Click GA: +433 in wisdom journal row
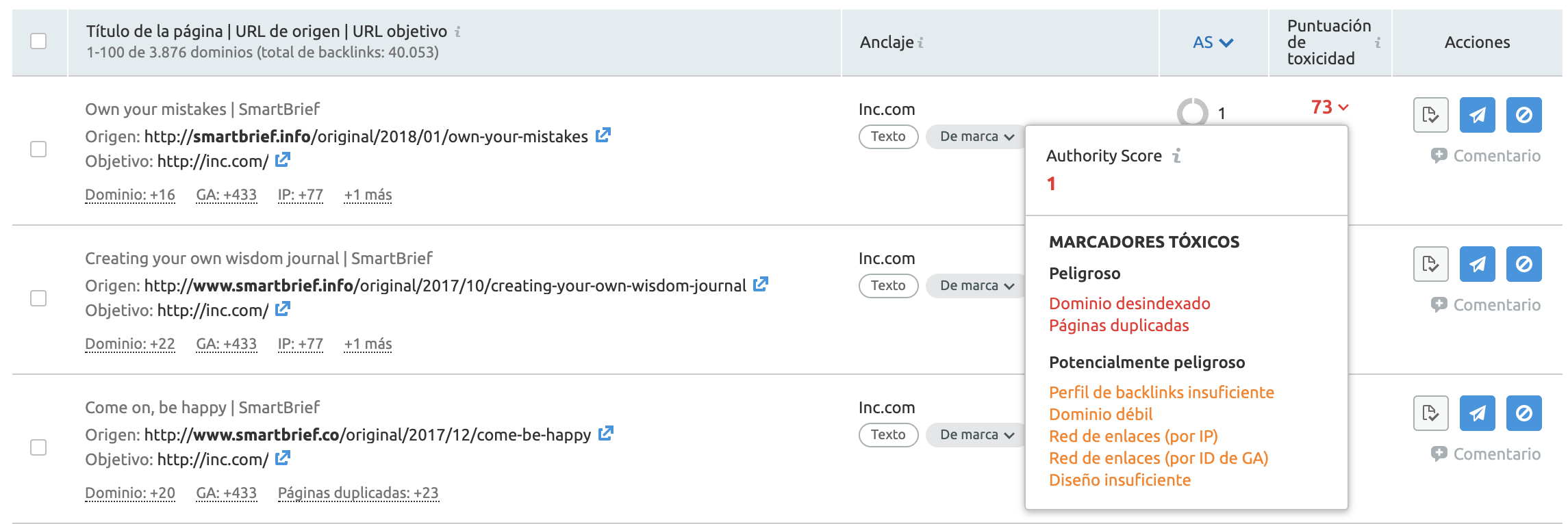This screenshot has width=1568, height=524. (226, 344)
